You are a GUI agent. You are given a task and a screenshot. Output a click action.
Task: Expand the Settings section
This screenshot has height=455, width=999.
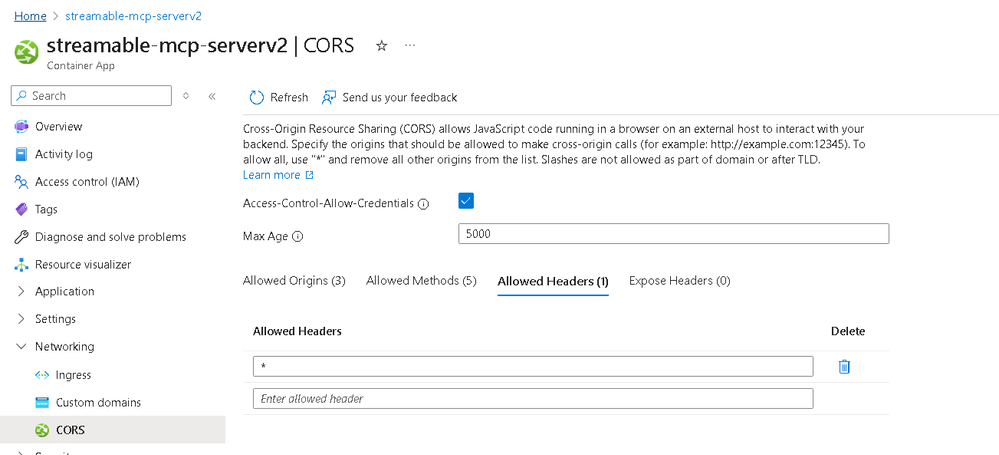pos(22,319)
